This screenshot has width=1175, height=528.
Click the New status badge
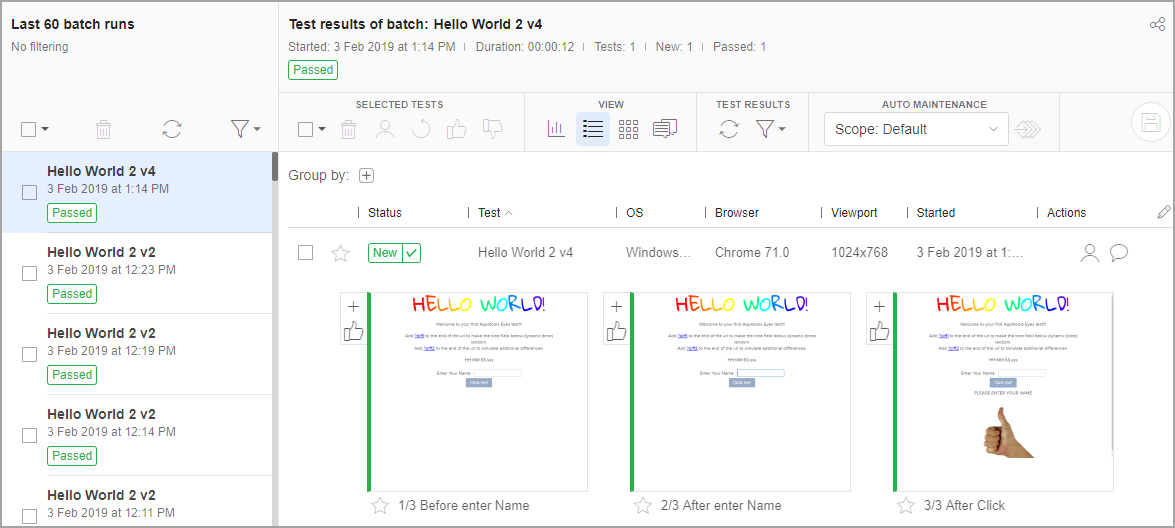click(x=385, y=253)
